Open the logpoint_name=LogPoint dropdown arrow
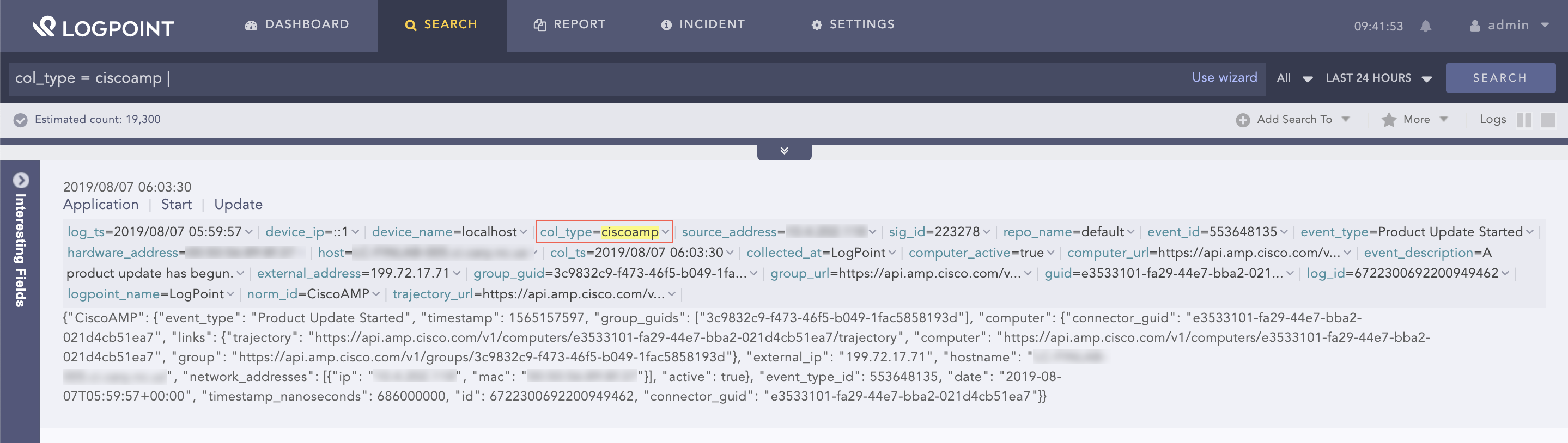Image resolution: width=1568 pixels, height=443 pixels. click(230, 294)
